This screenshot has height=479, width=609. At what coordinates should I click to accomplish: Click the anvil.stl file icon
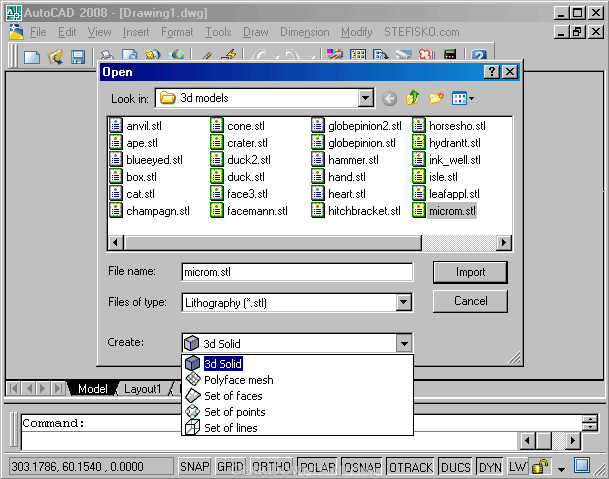point(116,125)
